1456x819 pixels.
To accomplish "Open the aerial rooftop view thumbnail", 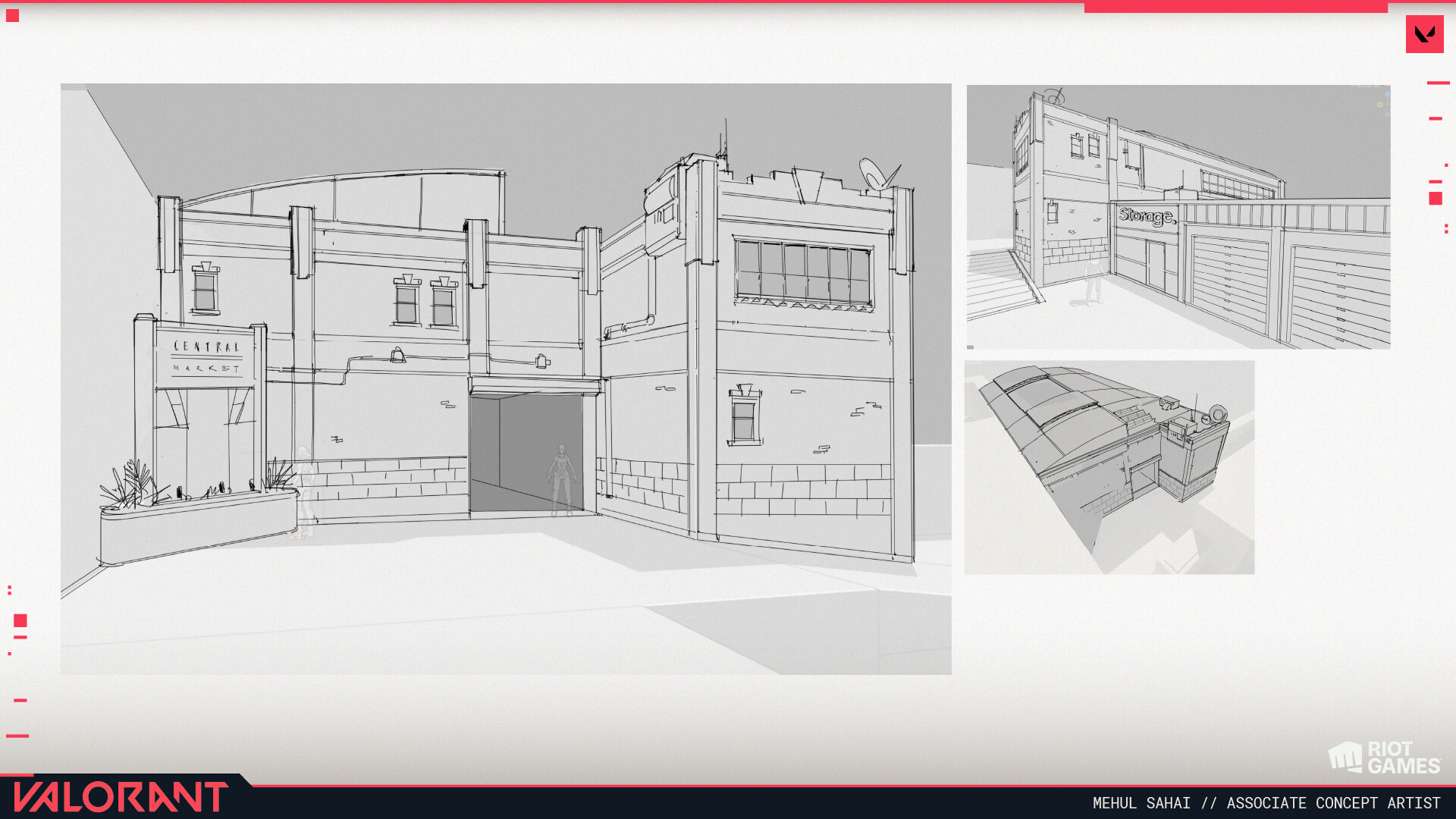I will (x=1109, y=467).
